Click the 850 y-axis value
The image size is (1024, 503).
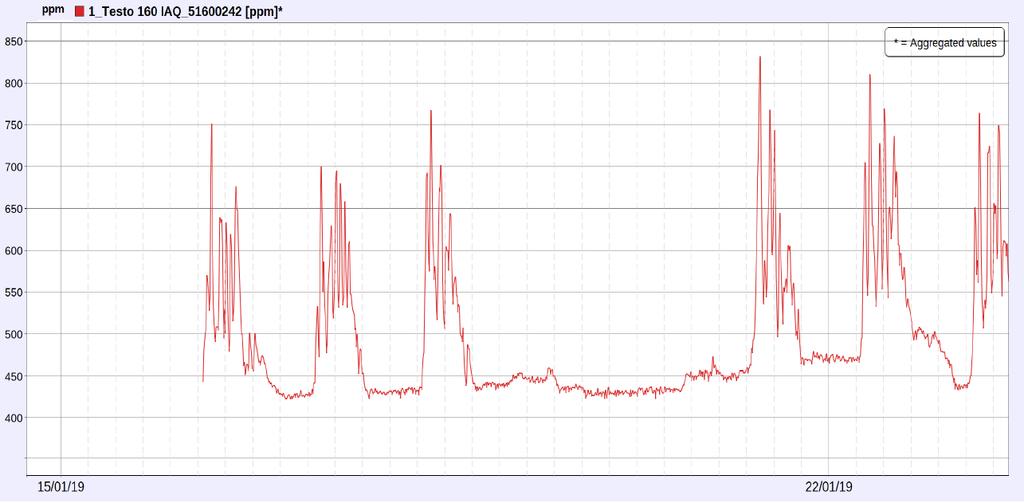[14, 42]
